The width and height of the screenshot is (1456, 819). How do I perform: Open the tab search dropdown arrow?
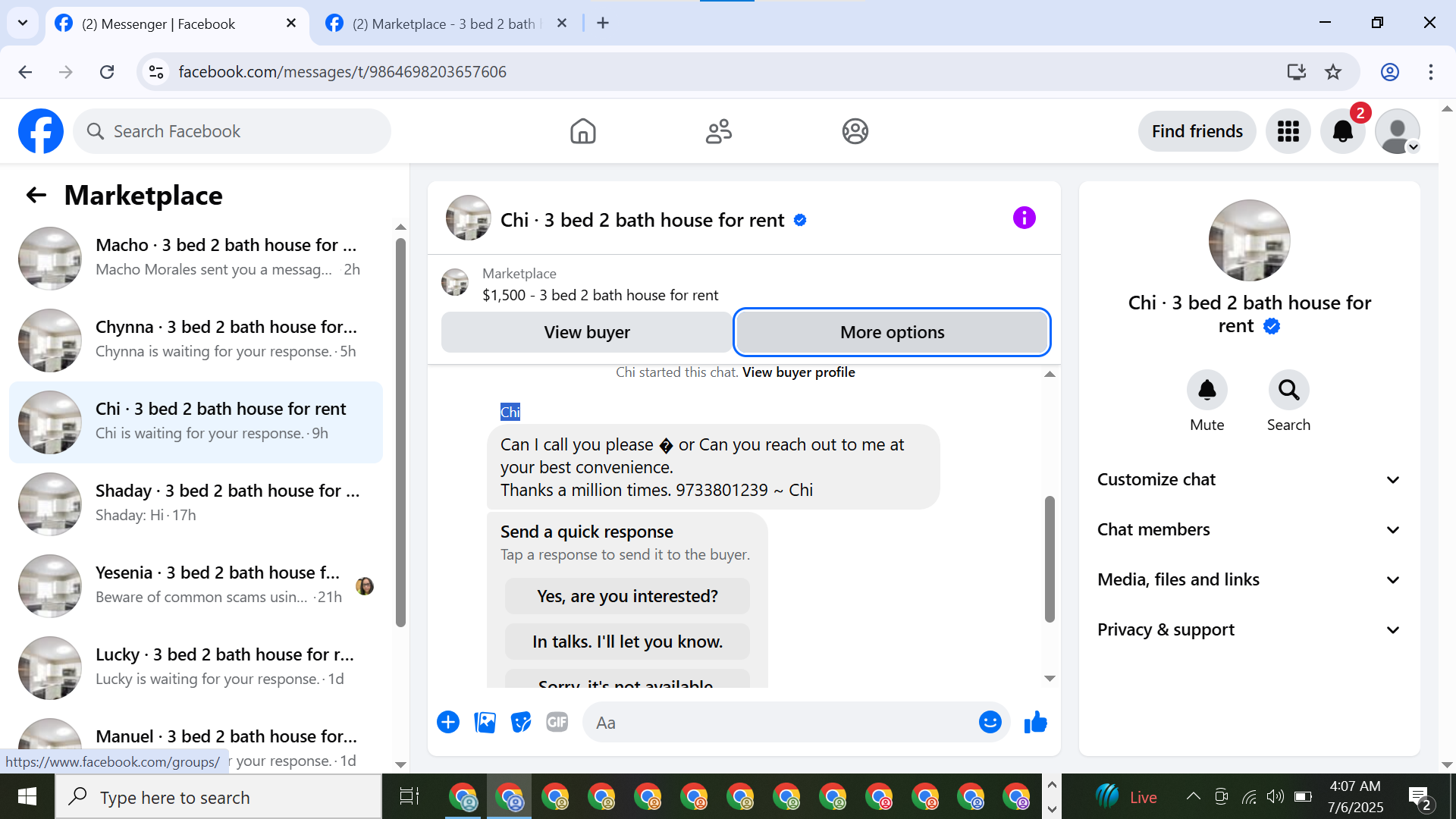[x=23, y=24]
